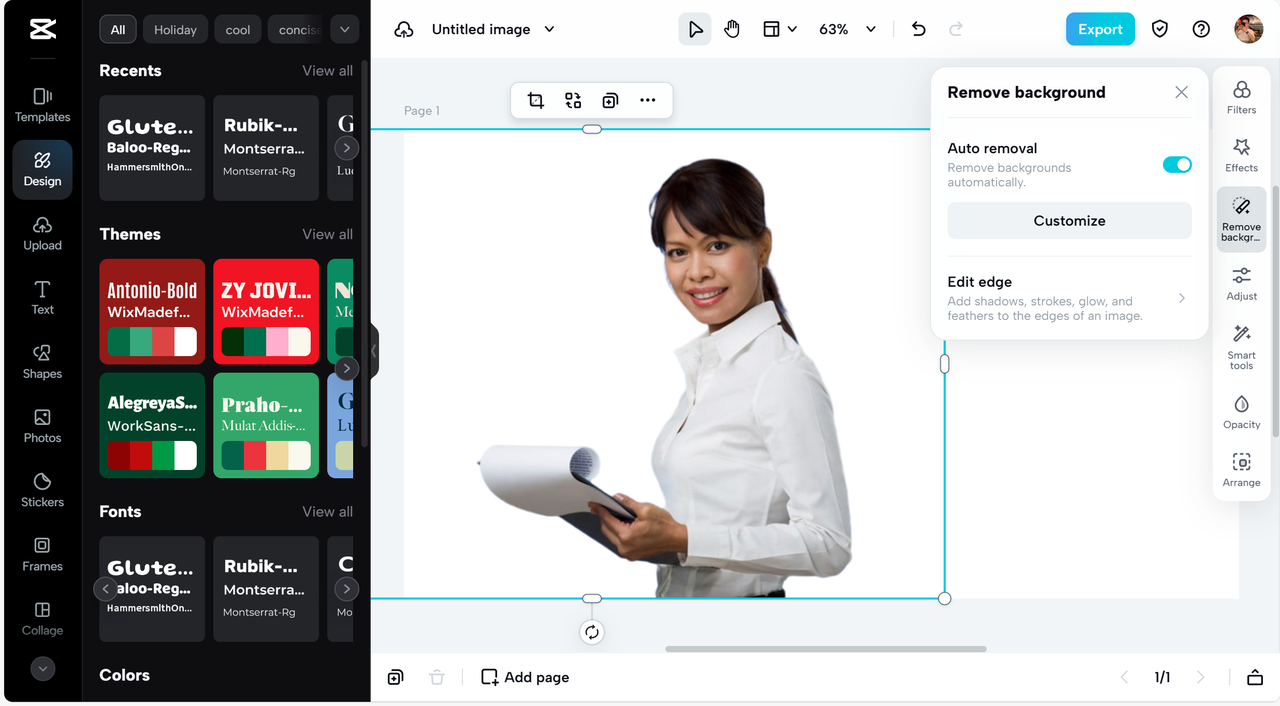1280x706 pixels.
Task: Open the Help question mark icon
Action: point(1201,29)
